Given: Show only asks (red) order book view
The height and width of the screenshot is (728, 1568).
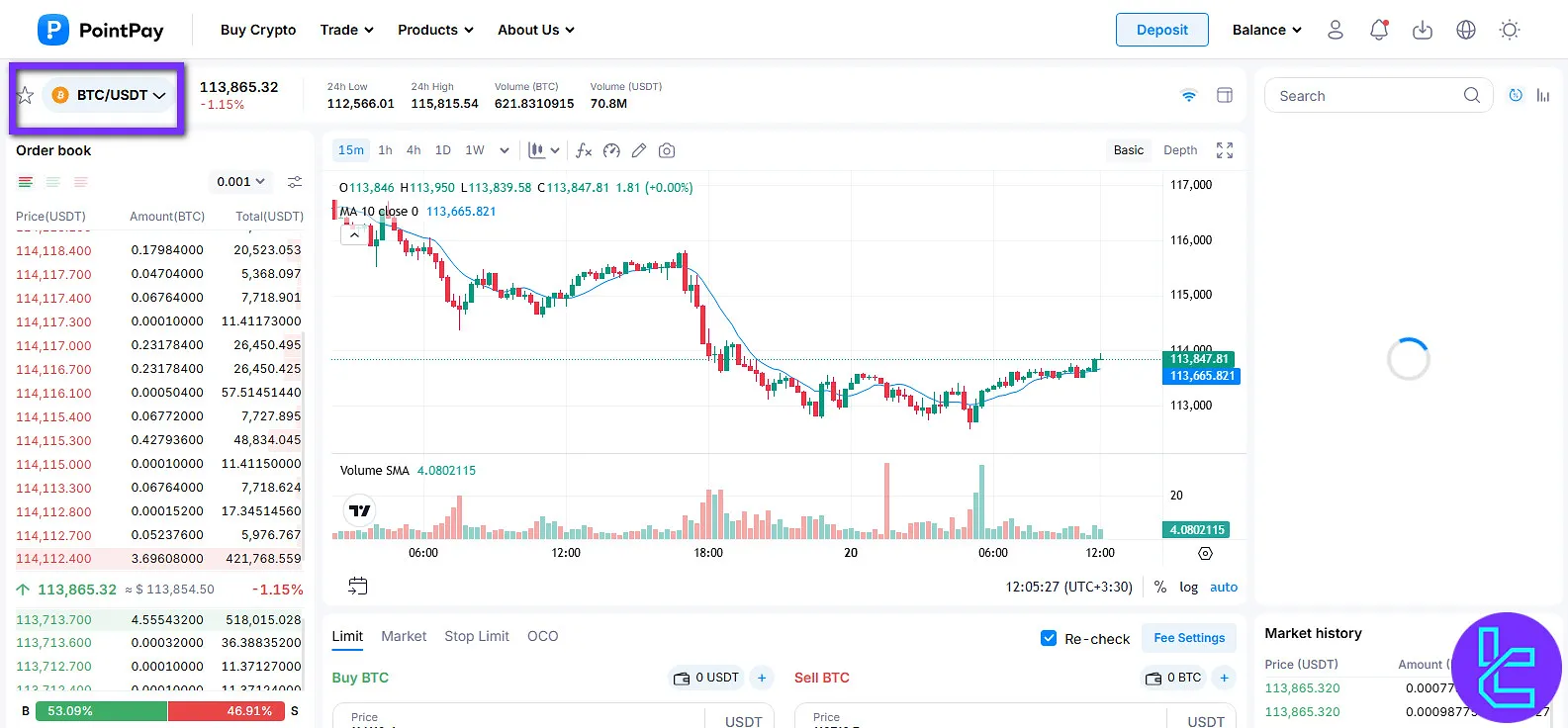Looking at the screenshot, I should click(x=81, y=182).
